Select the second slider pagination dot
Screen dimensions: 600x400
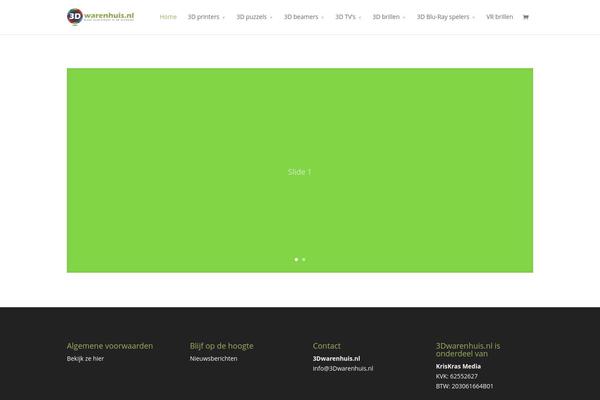click(304, 260)
